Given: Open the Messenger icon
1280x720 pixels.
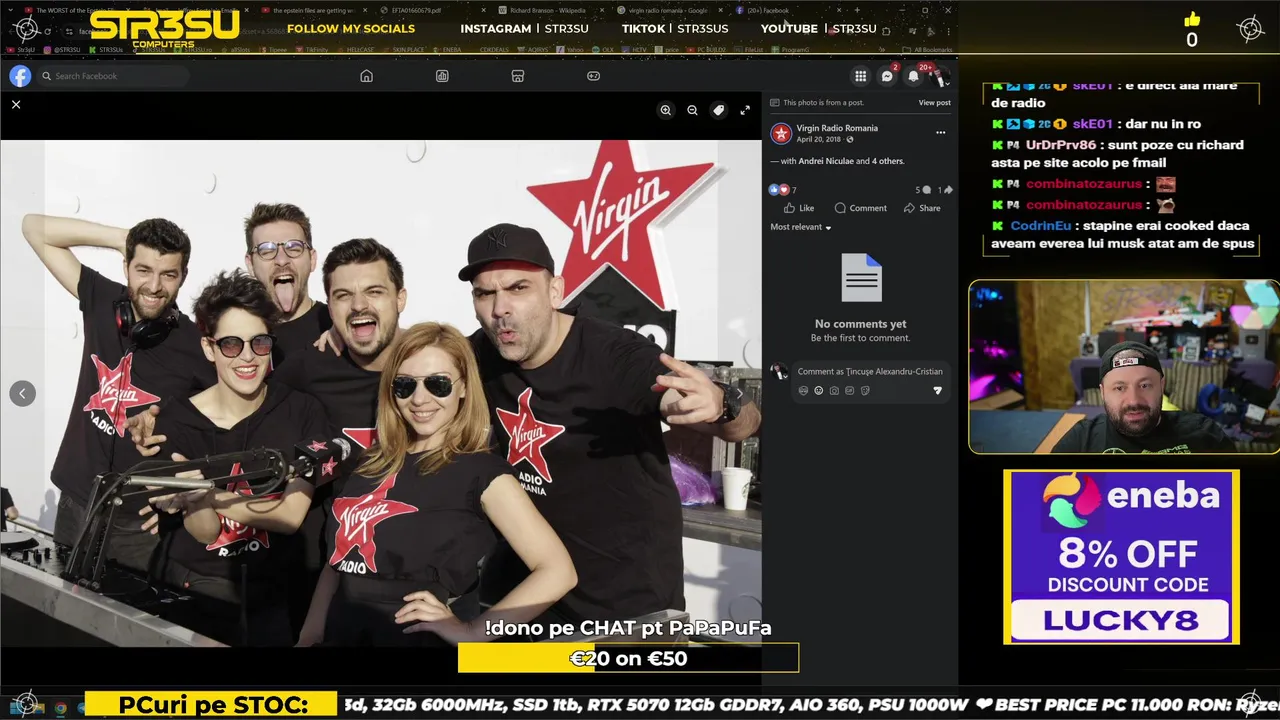Looking at the screenshot, I should point(887,76).
